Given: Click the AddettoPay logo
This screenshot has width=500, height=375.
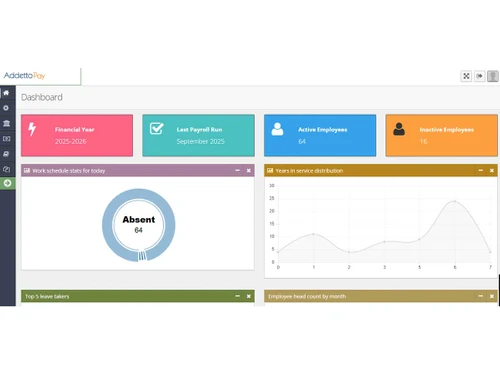Looking at the screenshot, I should [24, 76].
